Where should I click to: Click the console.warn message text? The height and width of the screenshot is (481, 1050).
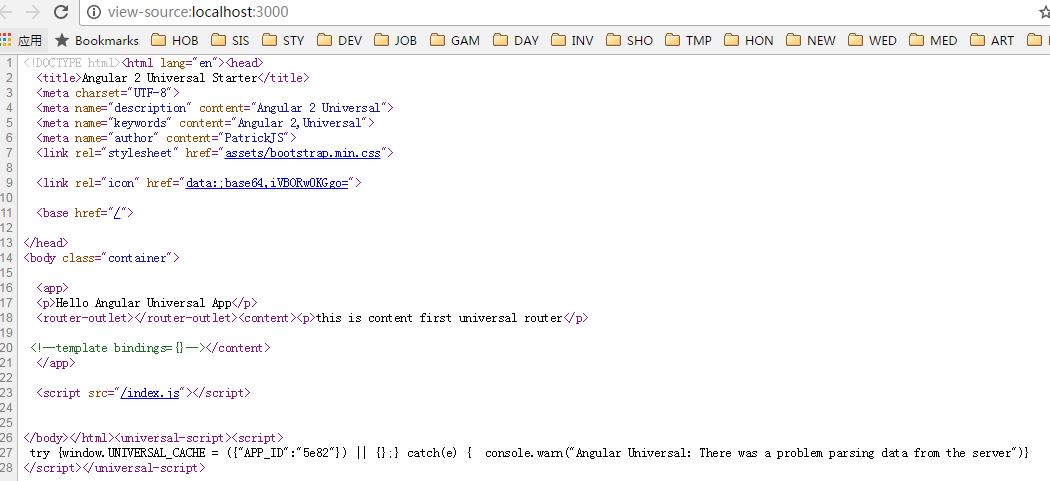(793, 454)
